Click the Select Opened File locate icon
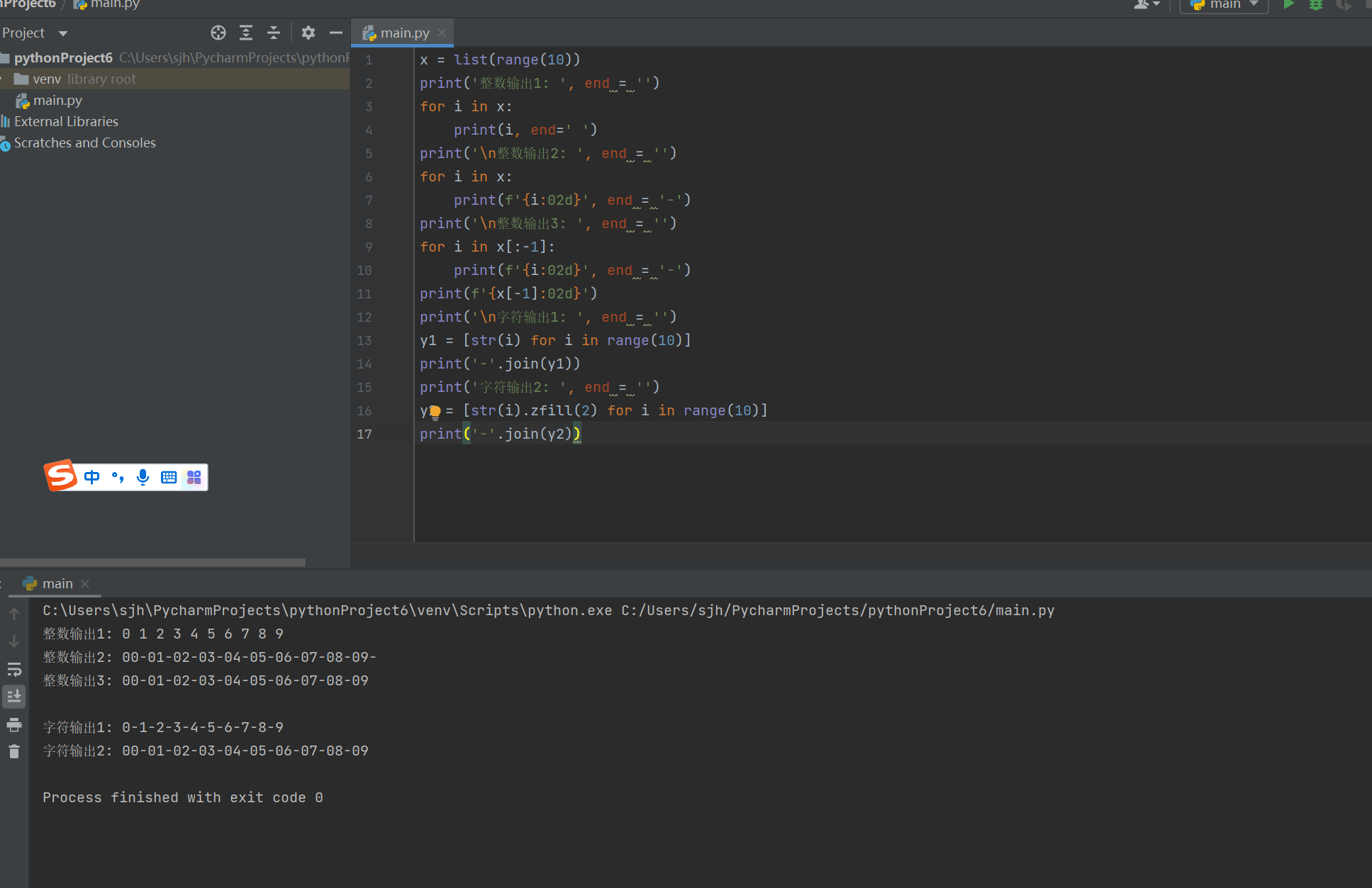 point(218,33)
